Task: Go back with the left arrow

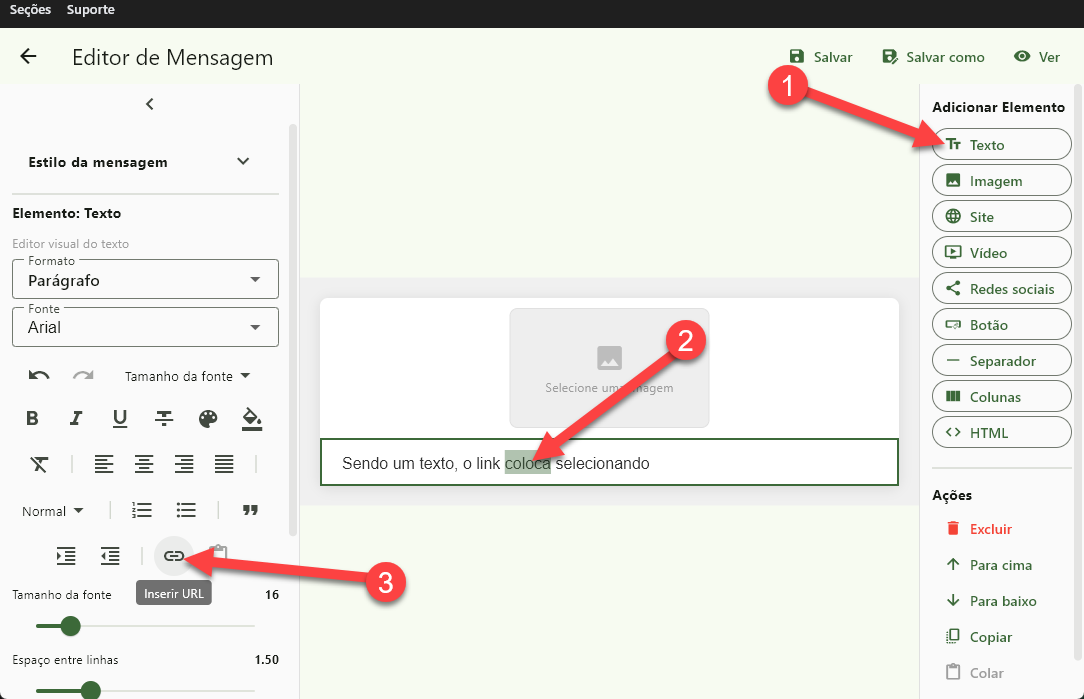Action: click(x=28, y=57)
